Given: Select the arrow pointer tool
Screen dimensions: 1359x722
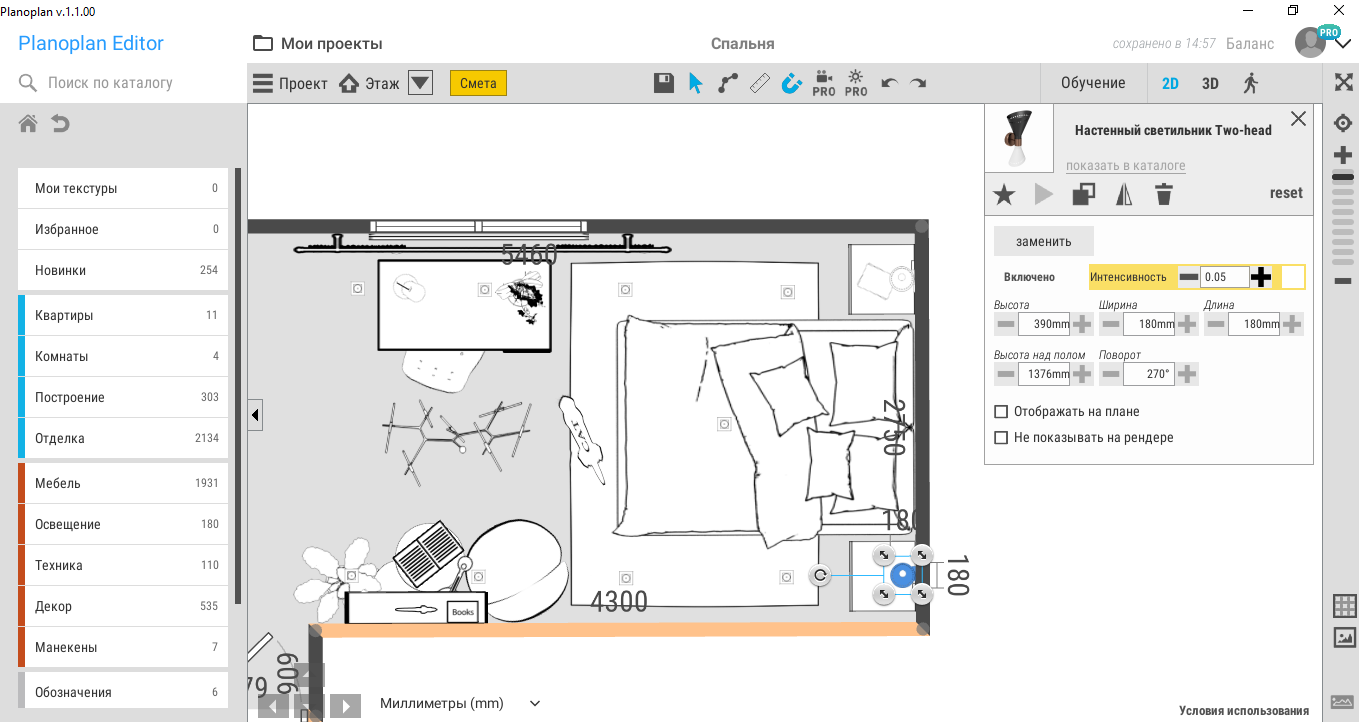Looking at the screenshot, I should pyautogui.click(x=695, y=83).
